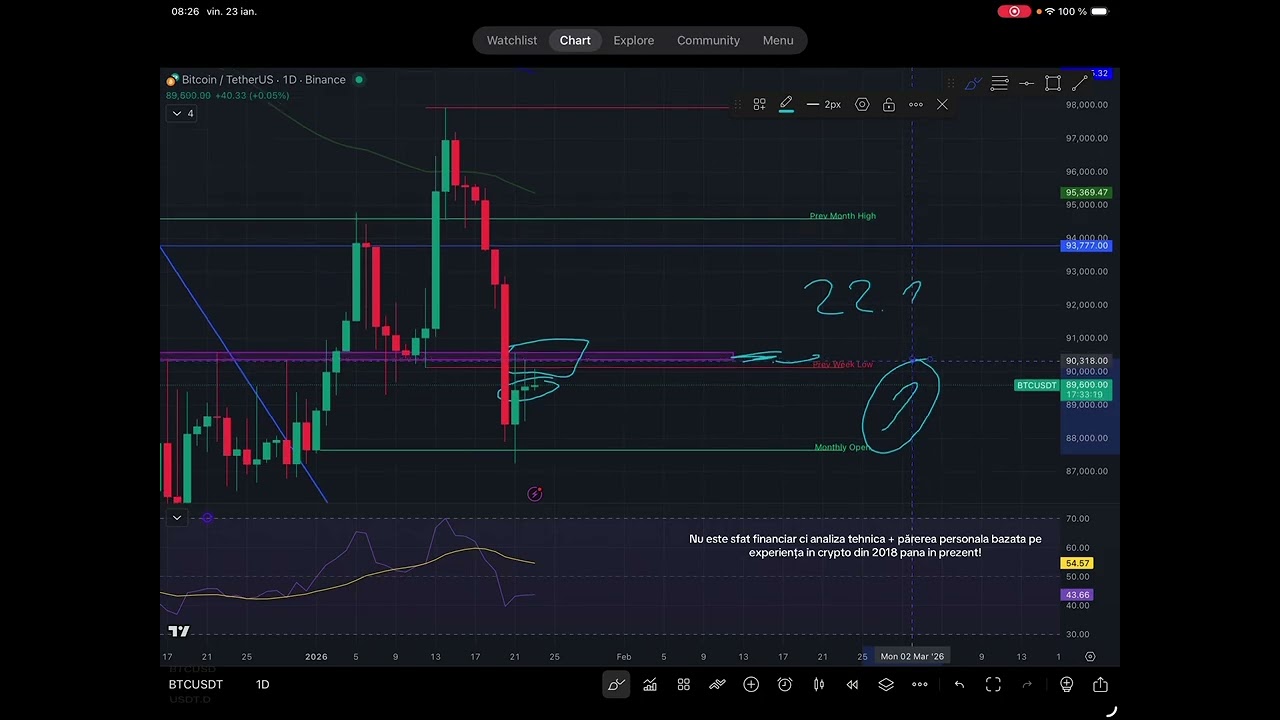Open the Explore tab
Image resolution: width=1280 pixels, height=720 pixels.
634,41
